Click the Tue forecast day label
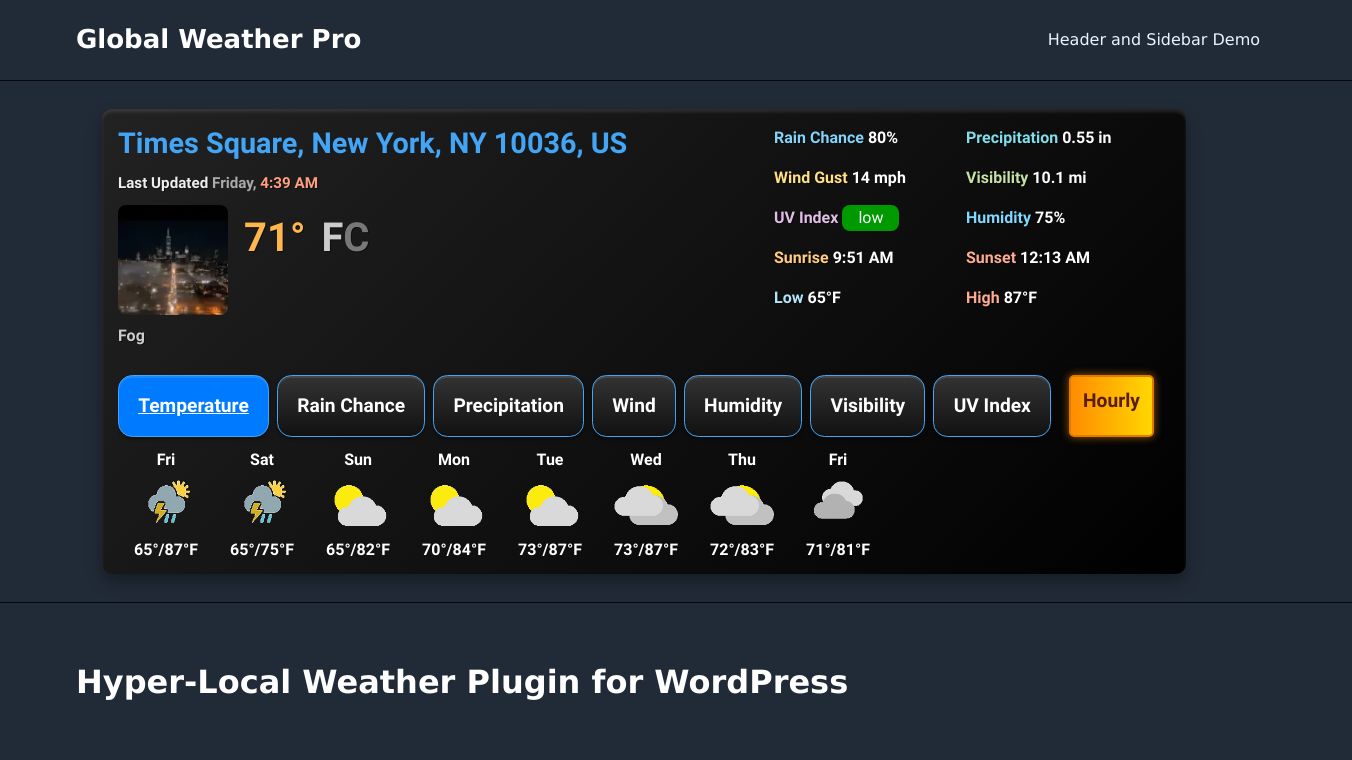The height and width of the screenshot is (760, 1352). tap(550, 460)
